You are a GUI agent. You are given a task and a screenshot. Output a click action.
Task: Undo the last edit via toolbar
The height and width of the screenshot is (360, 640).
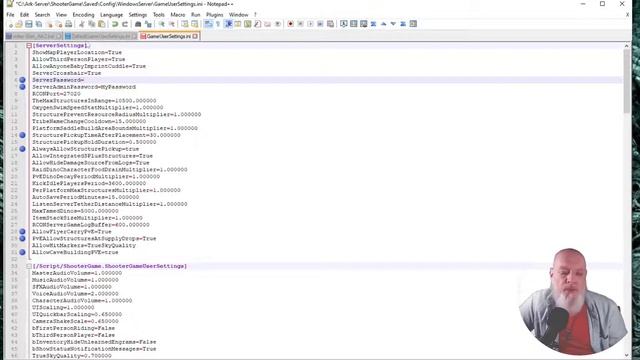(x=115, y=24)
